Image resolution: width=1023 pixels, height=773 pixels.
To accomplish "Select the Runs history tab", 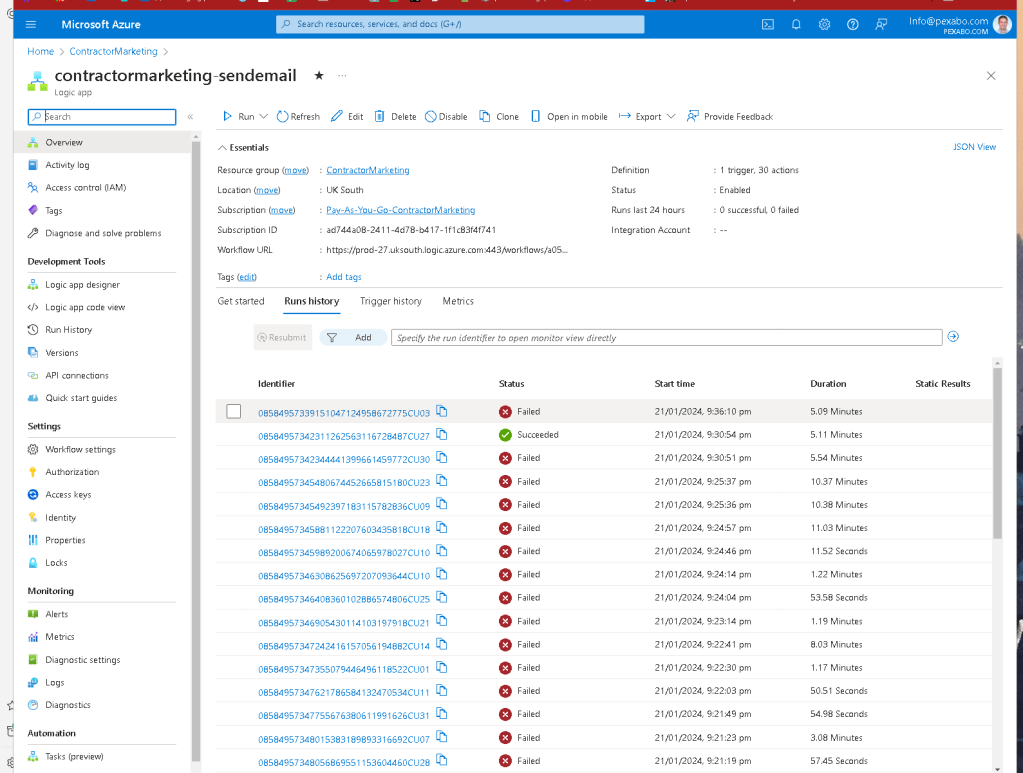I will point(312,301).
